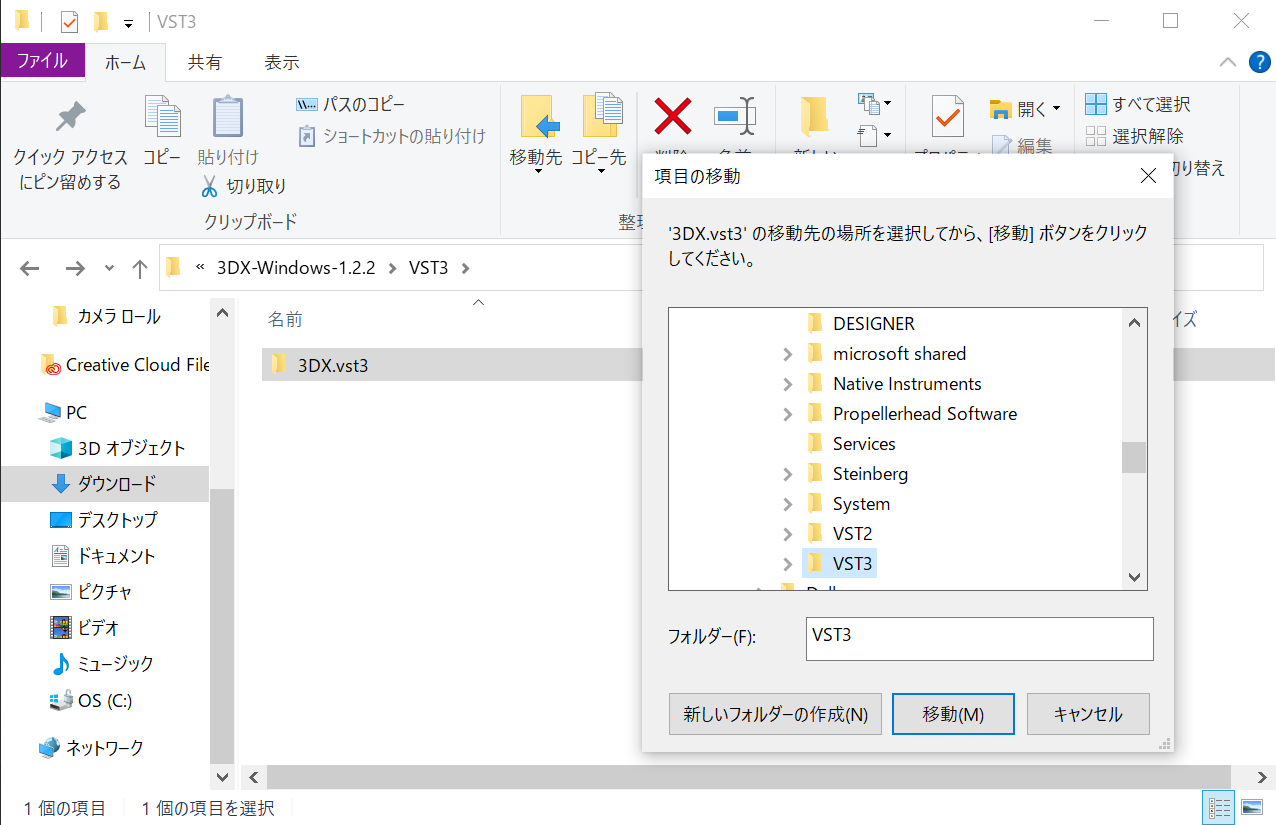1276x825 pixels.
Task: Open ドキュメント in navigation pane
Action: pos(103,556)
